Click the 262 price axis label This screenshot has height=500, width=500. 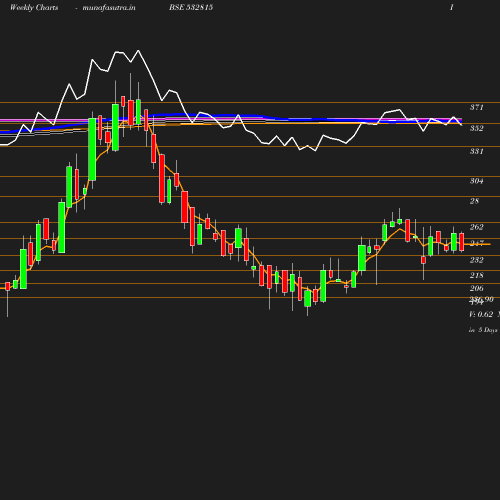point(477,227)
